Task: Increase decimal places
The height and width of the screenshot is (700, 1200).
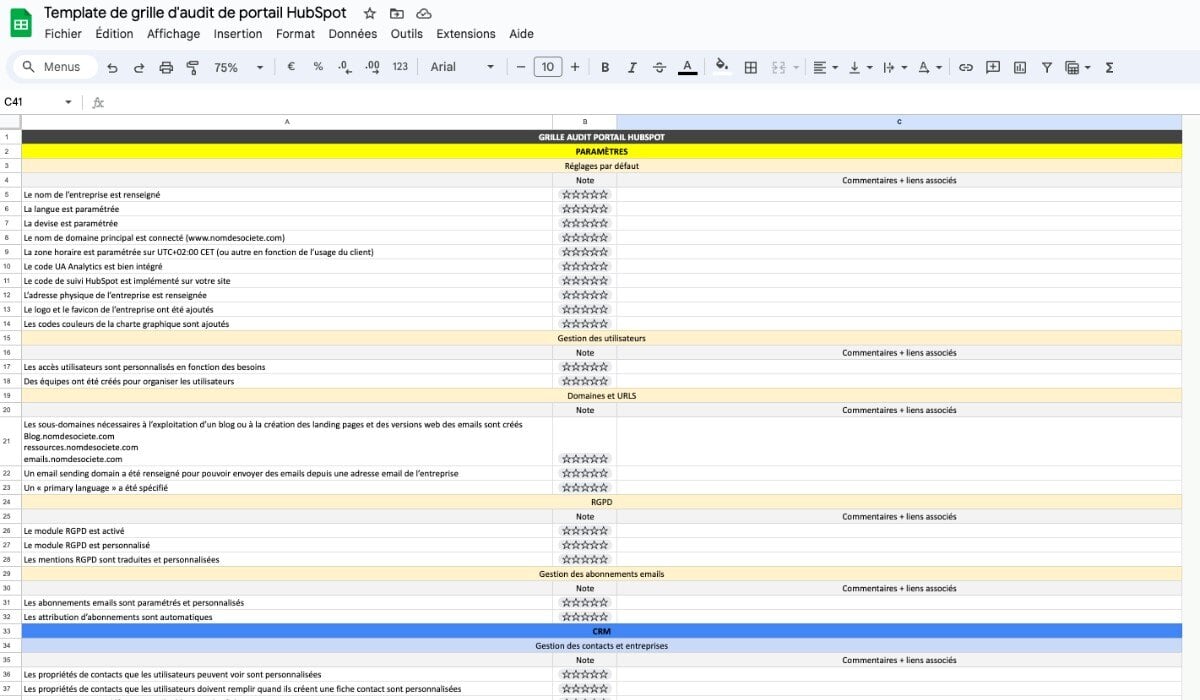Action: (372, 67)
